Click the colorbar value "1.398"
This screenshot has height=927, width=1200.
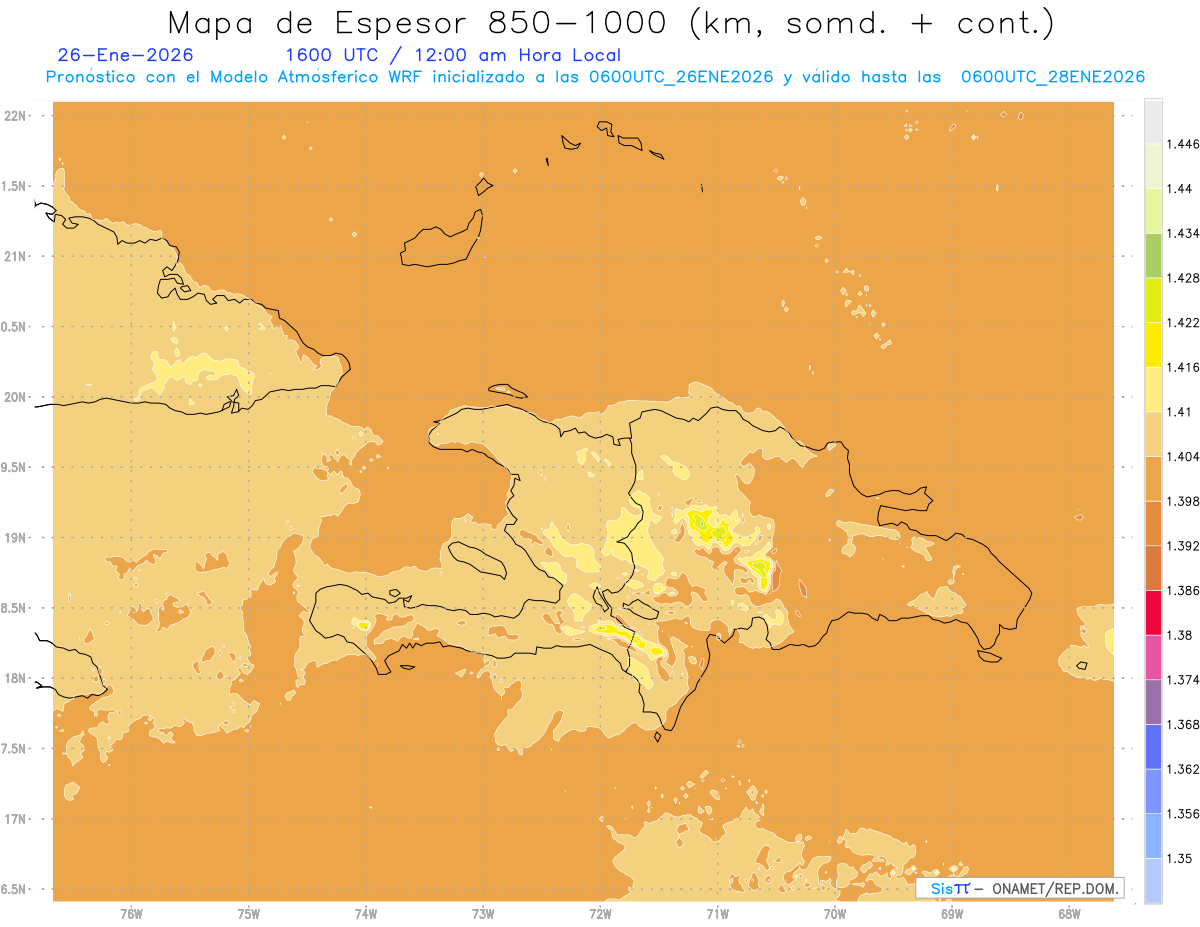(x=1183, y=501)
